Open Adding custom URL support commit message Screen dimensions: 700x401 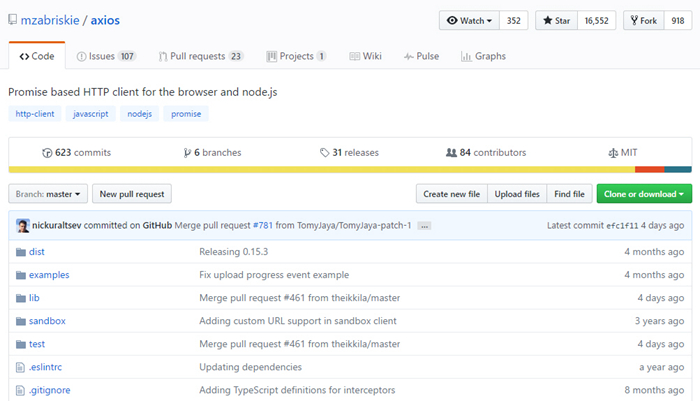point(298,321)
